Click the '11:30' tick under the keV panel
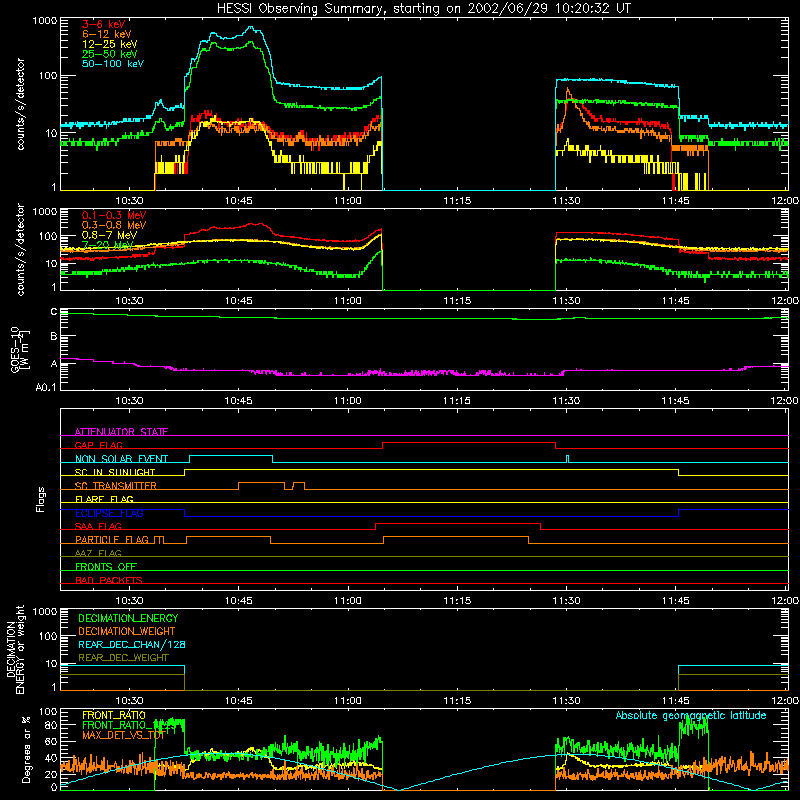The width and height of the screenshot is (800, 800). pyautogui.click(x=566, y=201)
